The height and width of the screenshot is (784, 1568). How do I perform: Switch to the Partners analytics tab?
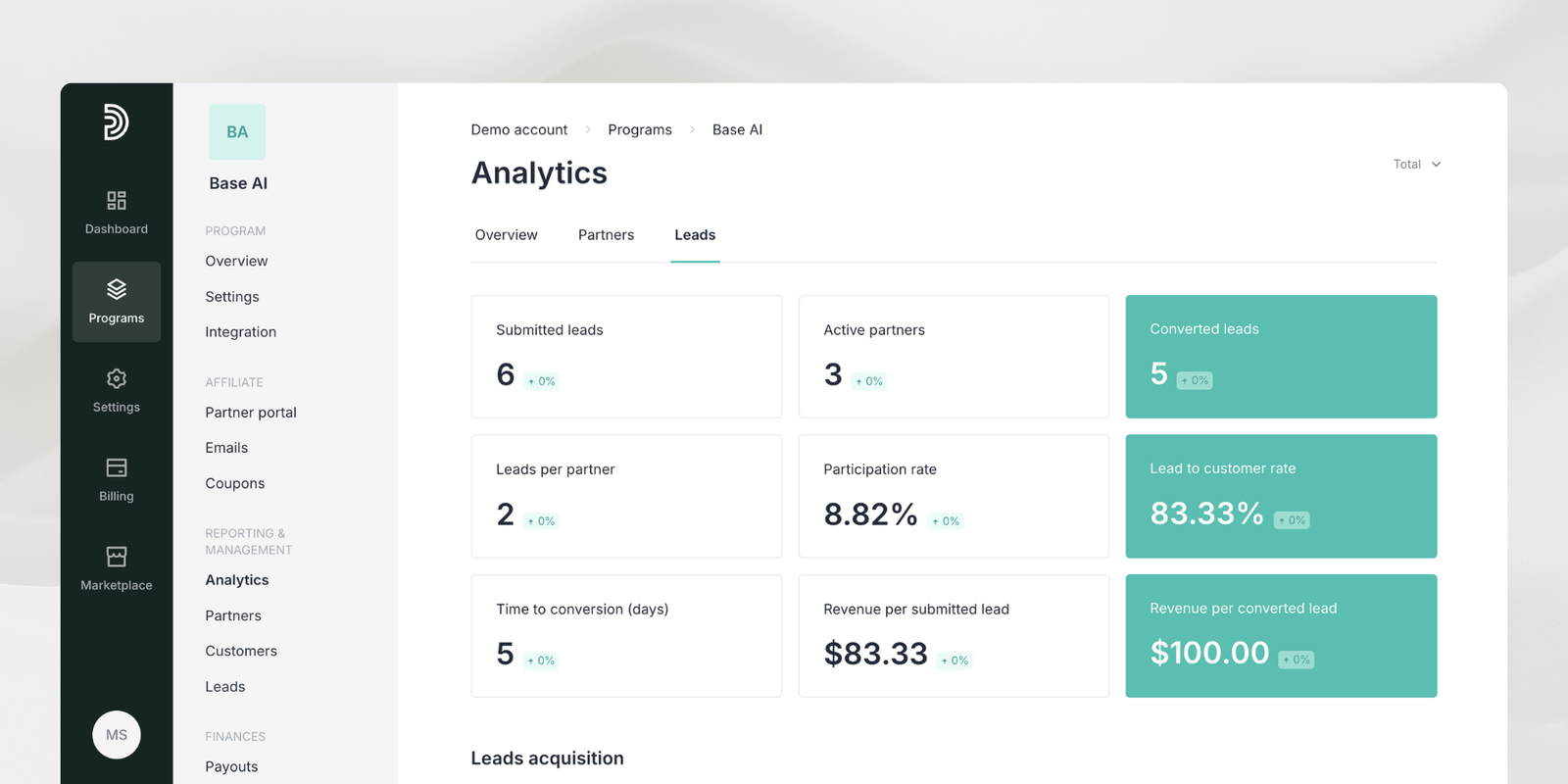[x=606, y=235]
